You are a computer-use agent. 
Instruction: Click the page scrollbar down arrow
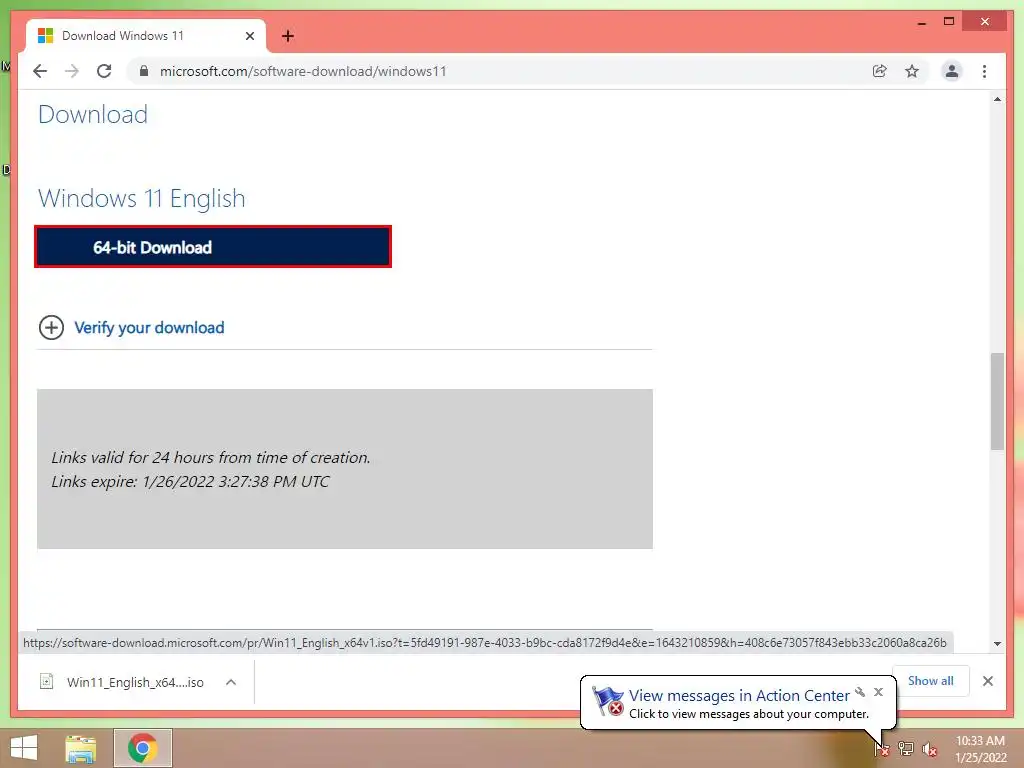point(997,643)
